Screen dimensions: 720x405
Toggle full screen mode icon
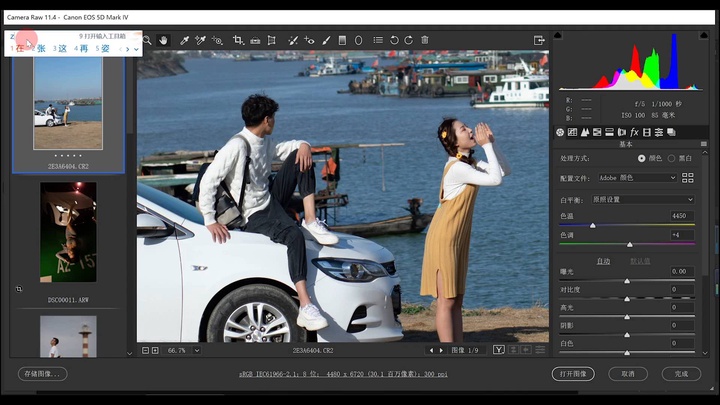click(x=539, y=40)
